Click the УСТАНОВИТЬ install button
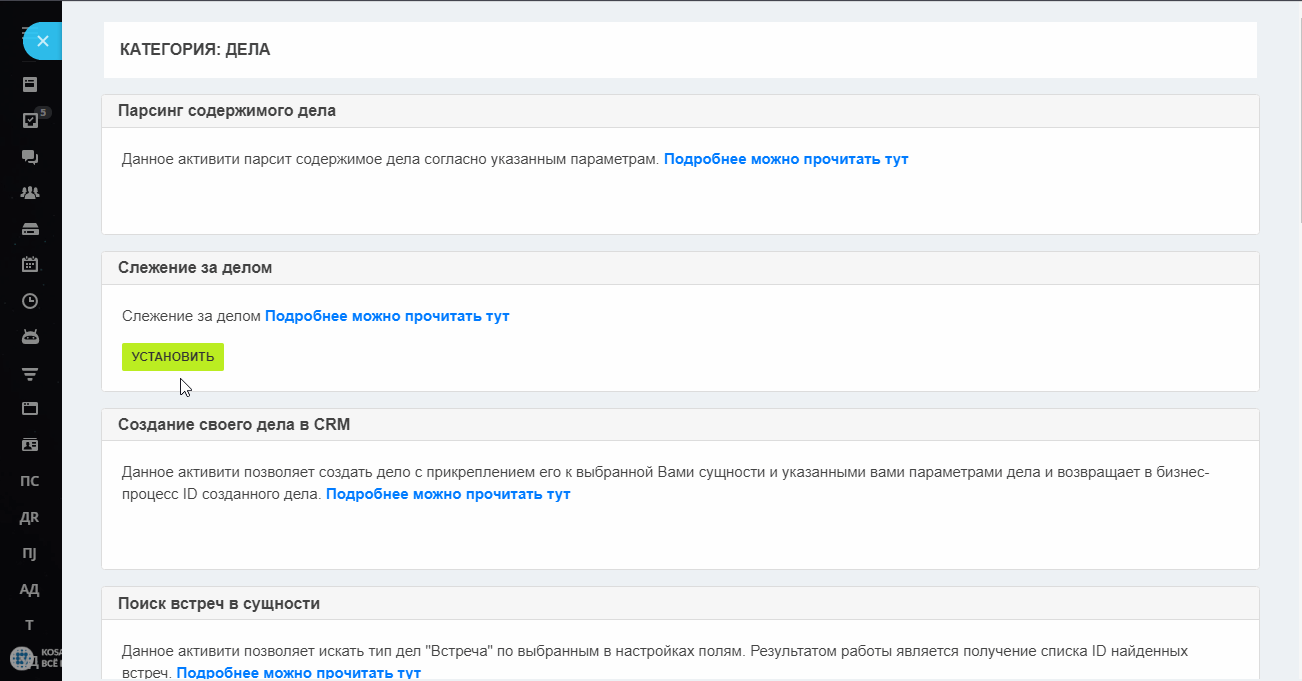 [173, 357]
